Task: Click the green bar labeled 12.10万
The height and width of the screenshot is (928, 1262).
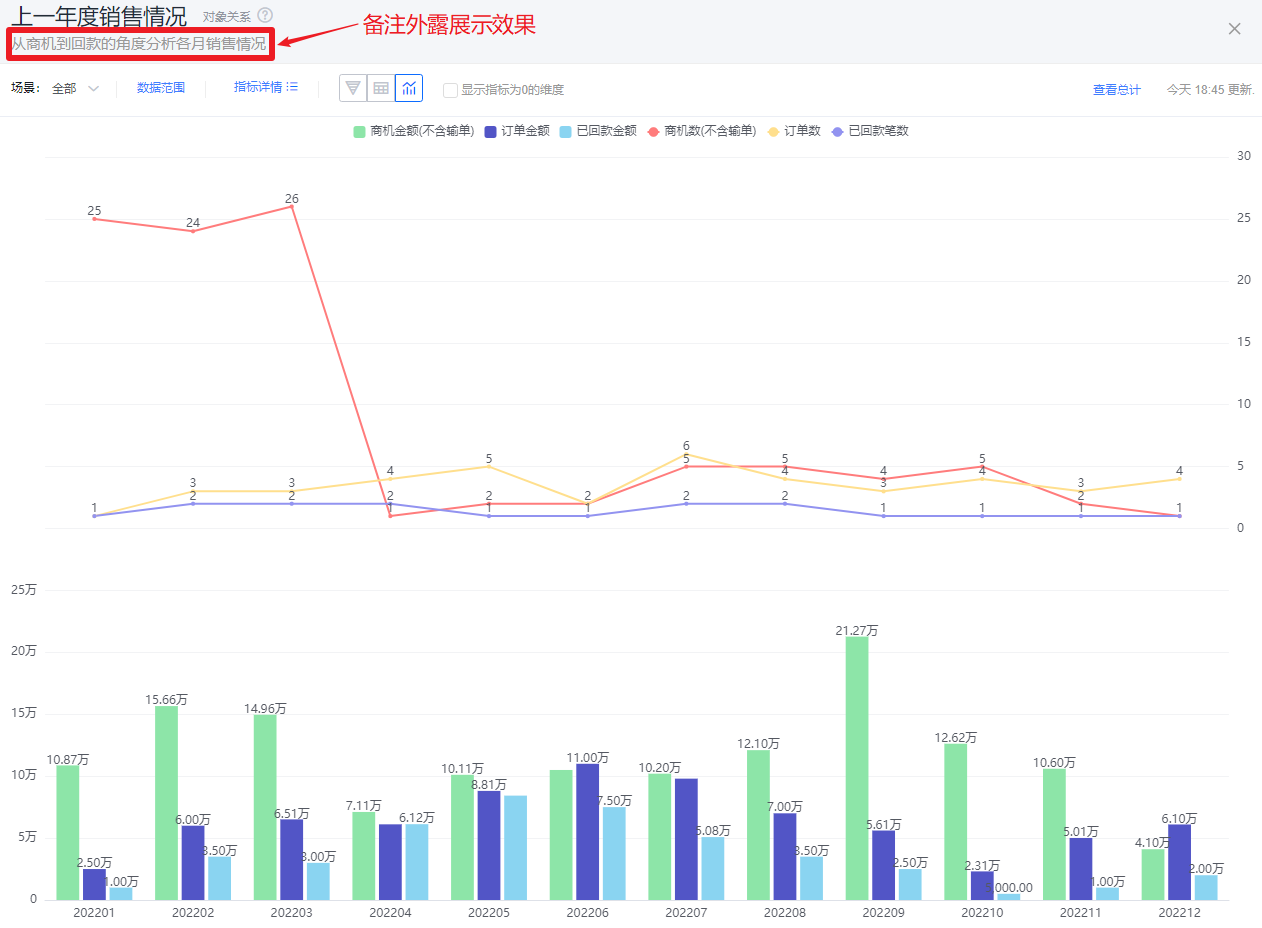Action: [758, 825]
